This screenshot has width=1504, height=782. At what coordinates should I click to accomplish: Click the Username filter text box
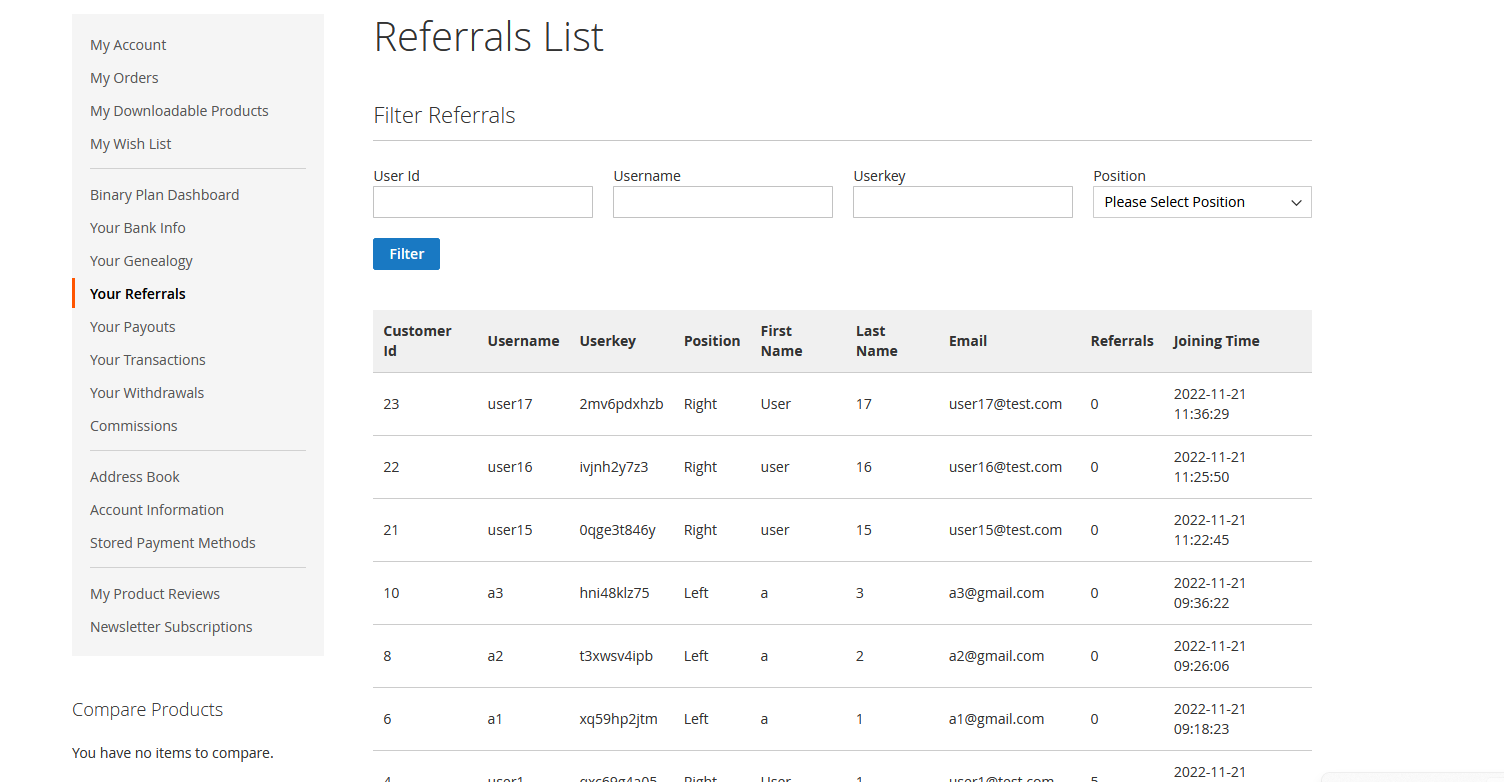[x=723, y=202]
